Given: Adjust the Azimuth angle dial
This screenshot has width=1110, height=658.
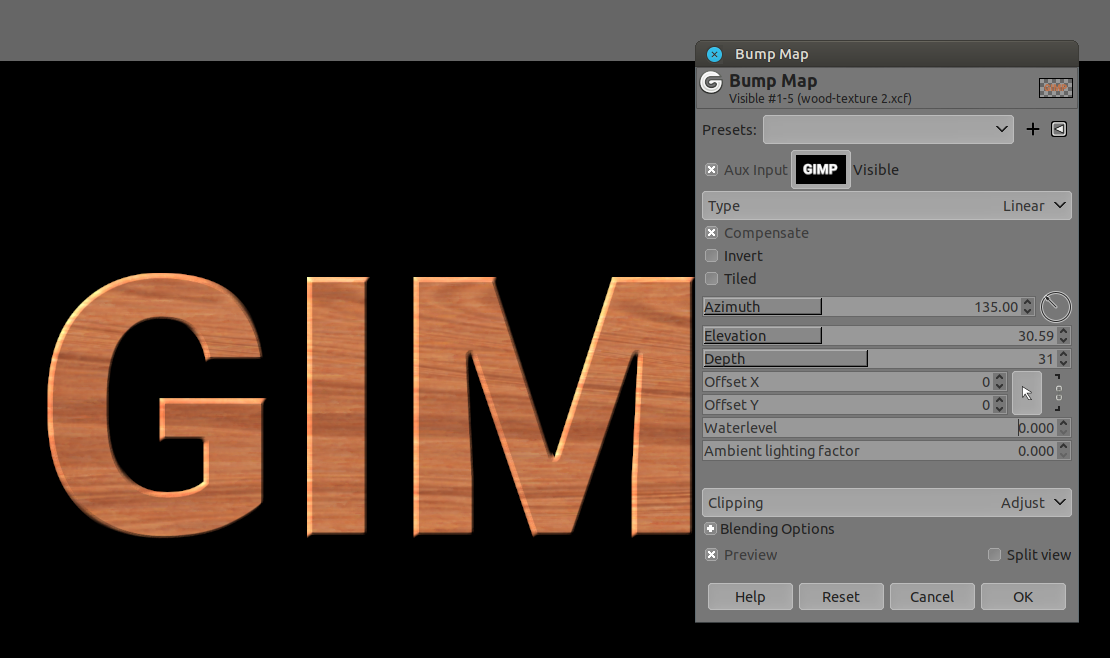Looking at the screenshot, I should point(1055,307).
